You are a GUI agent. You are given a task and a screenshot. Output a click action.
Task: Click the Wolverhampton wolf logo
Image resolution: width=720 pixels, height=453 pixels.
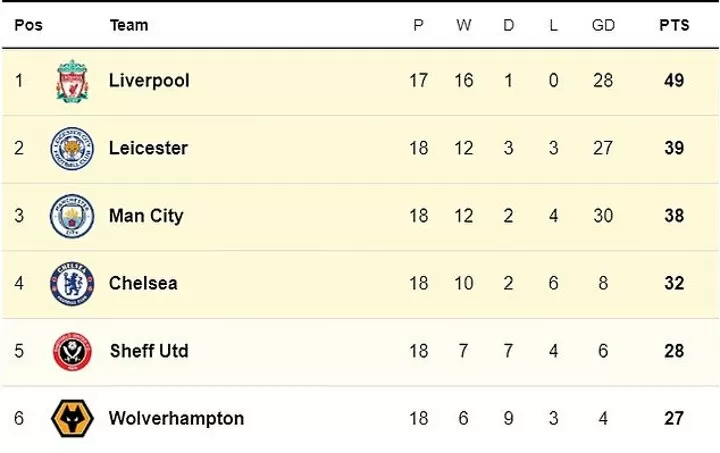click(x=72, y=418)
